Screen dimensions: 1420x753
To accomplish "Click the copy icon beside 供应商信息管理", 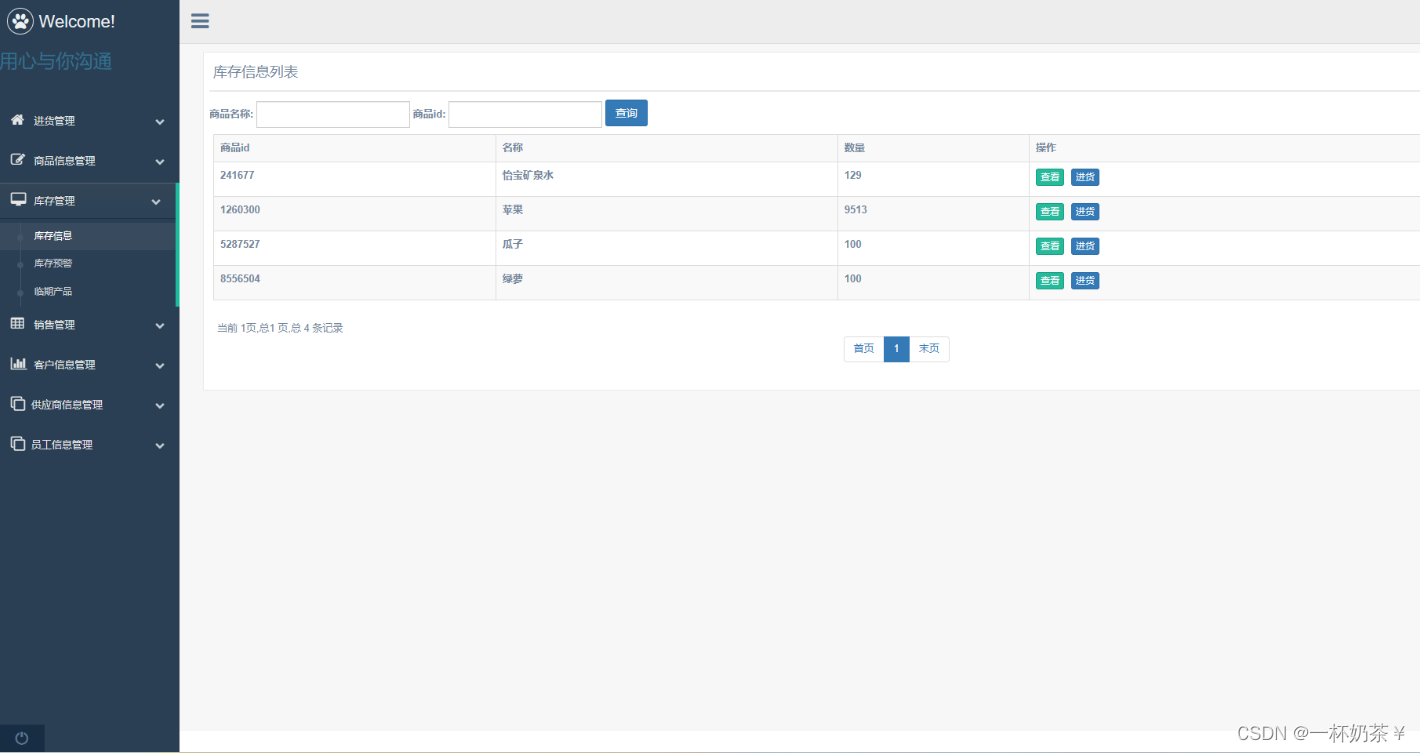I will (x=17, y=404).
